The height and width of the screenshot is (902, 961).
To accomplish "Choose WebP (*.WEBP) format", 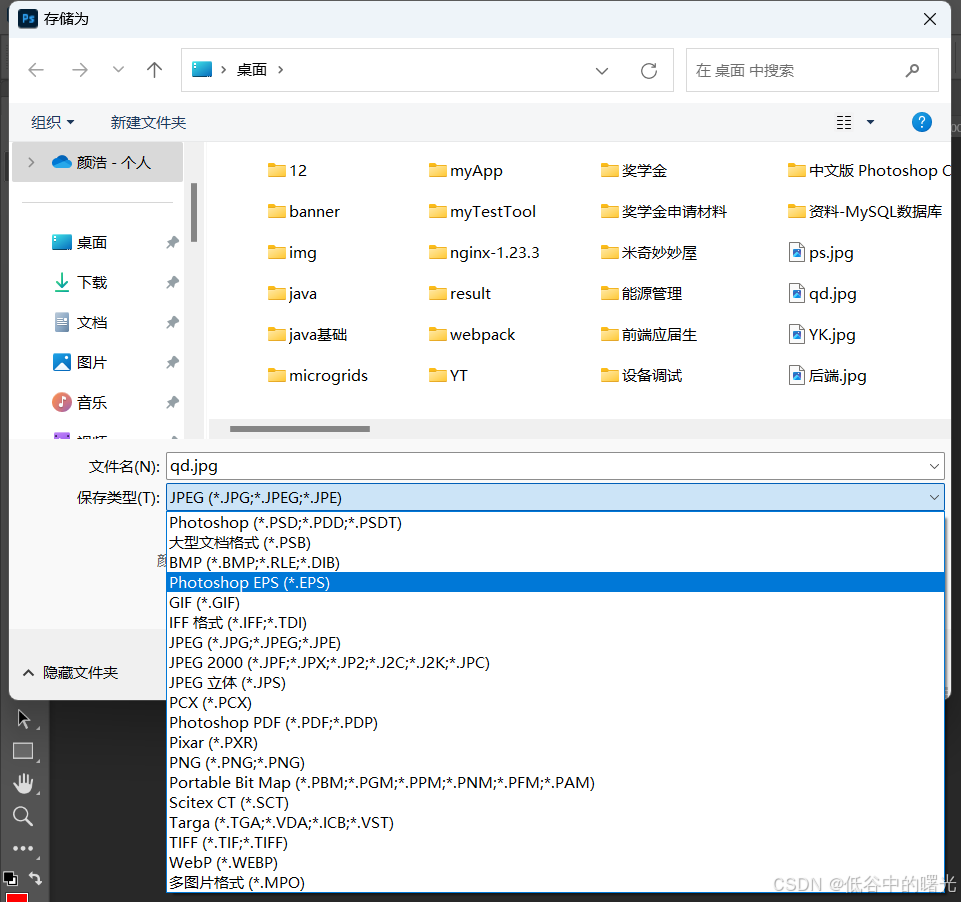I will pyautogui.click(x=555, y=863).
